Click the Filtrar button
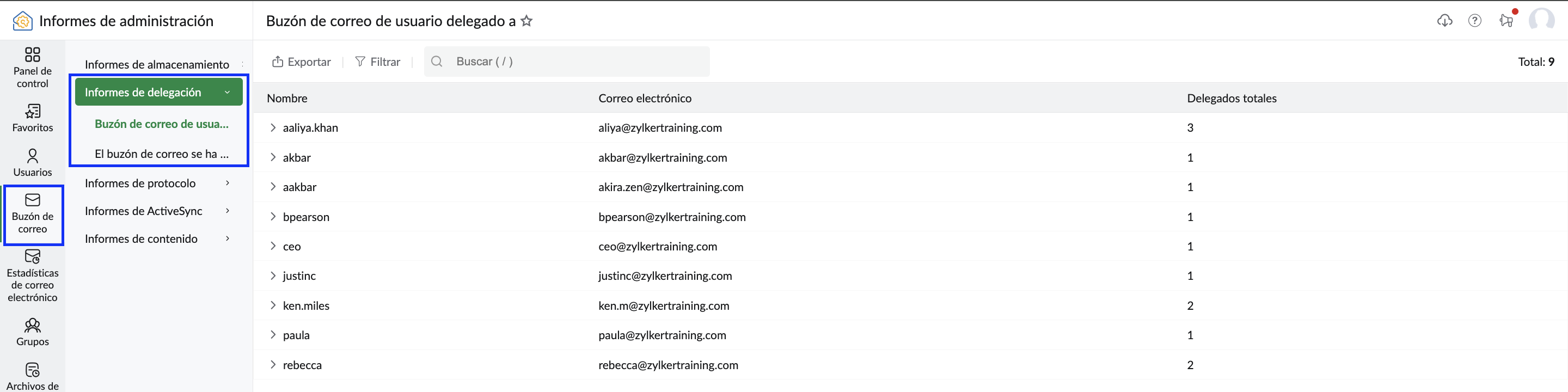The width and height of the screenshot is (1568, 392). click(x=377, y=62)
